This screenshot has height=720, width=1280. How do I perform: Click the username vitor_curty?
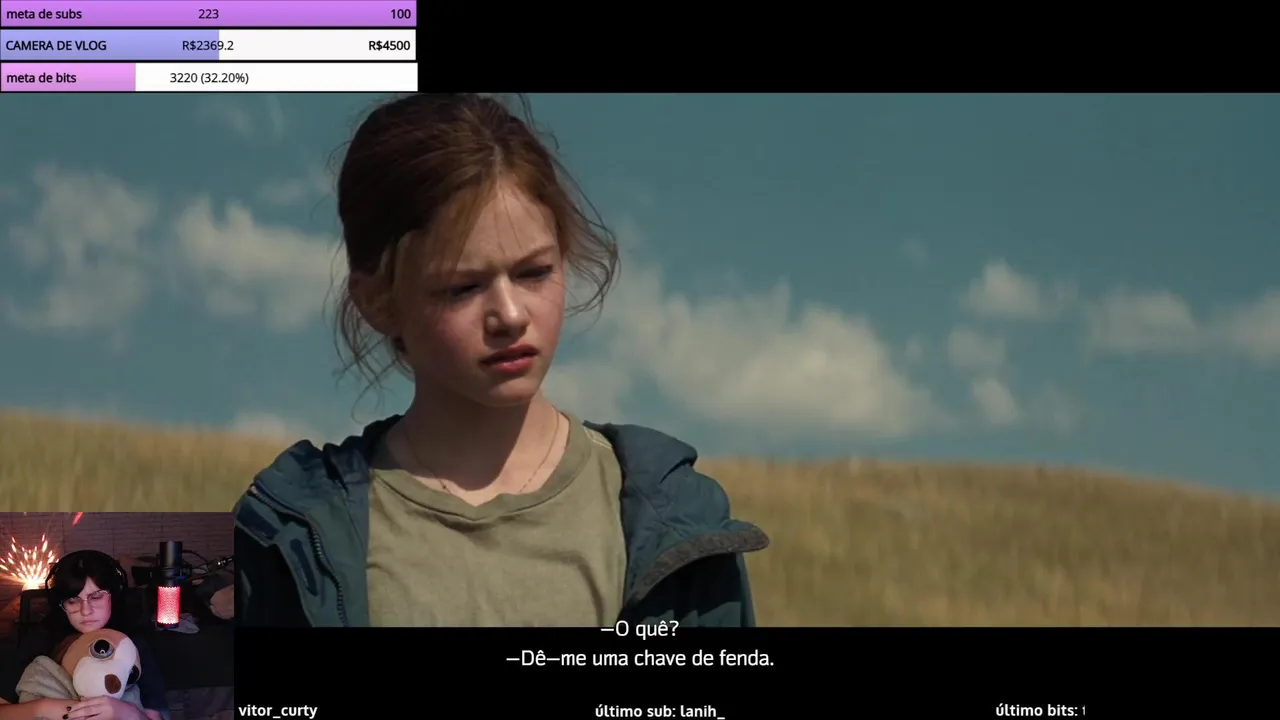(x=278, y=710)
